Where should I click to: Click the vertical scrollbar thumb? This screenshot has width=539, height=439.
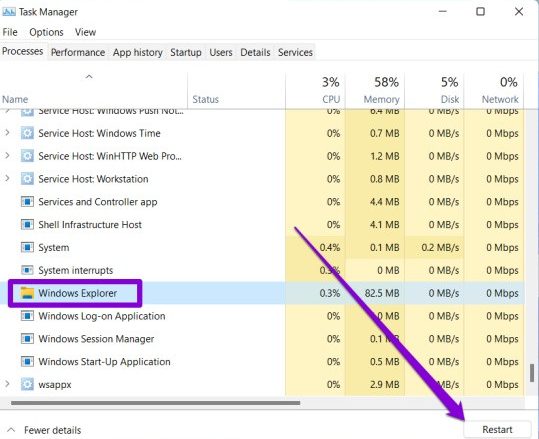tap(532, 373)
